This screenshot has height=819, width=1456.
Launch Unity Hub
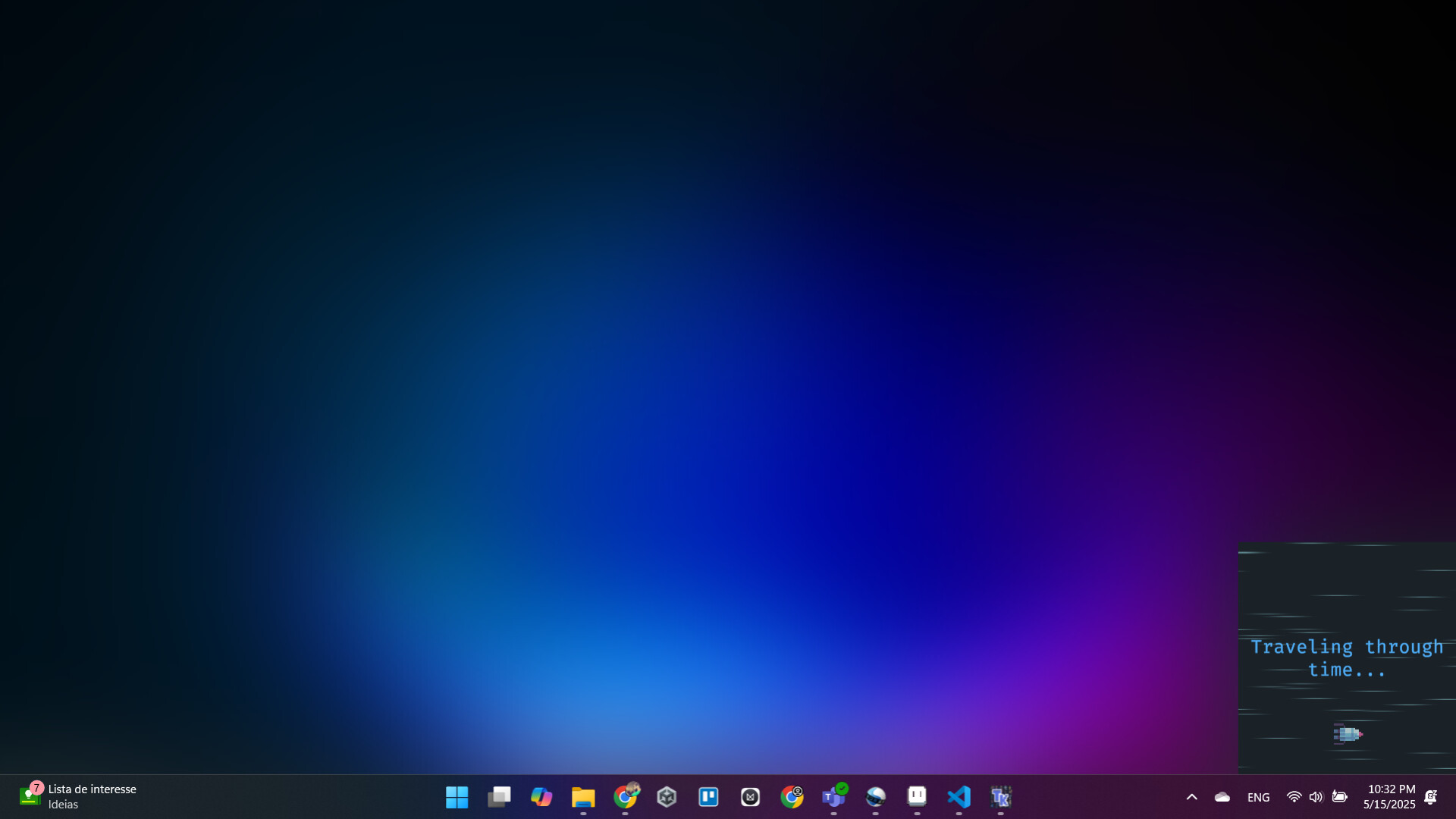pyautogui.click(x=667, y=797)
